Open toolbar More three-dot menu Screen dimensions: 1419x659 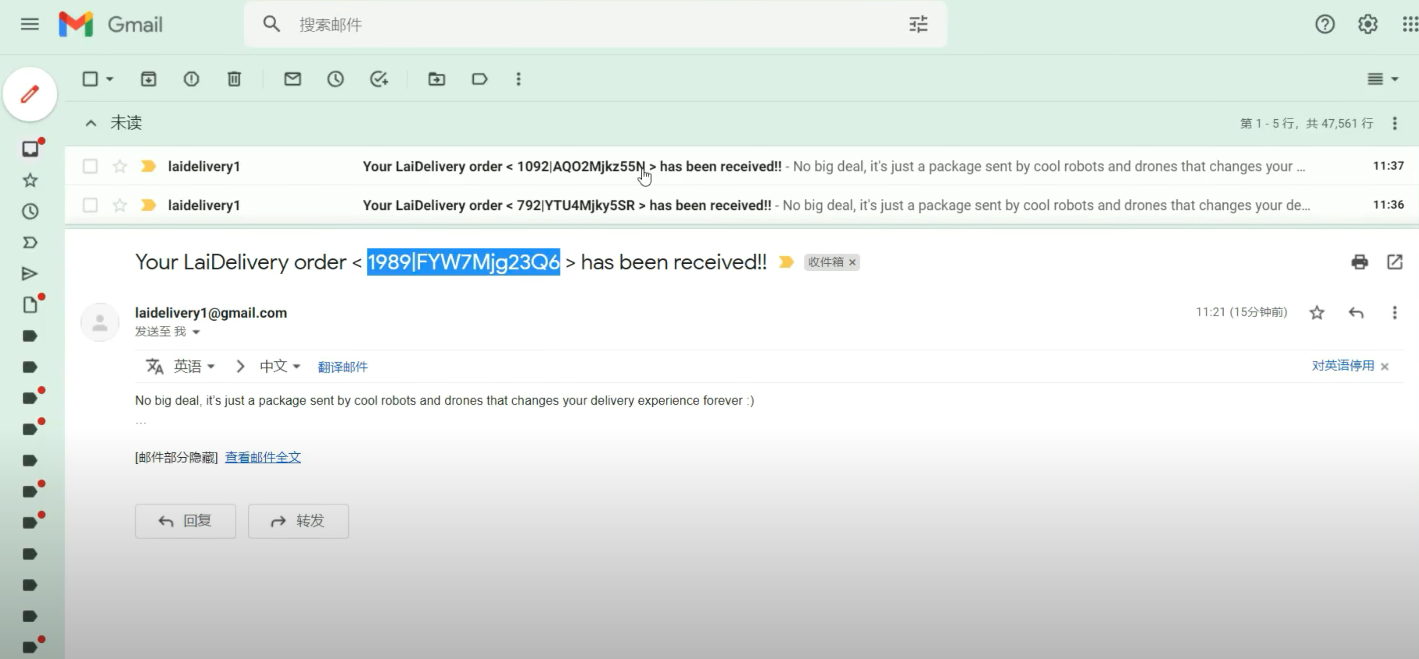[x=518, y=79]
